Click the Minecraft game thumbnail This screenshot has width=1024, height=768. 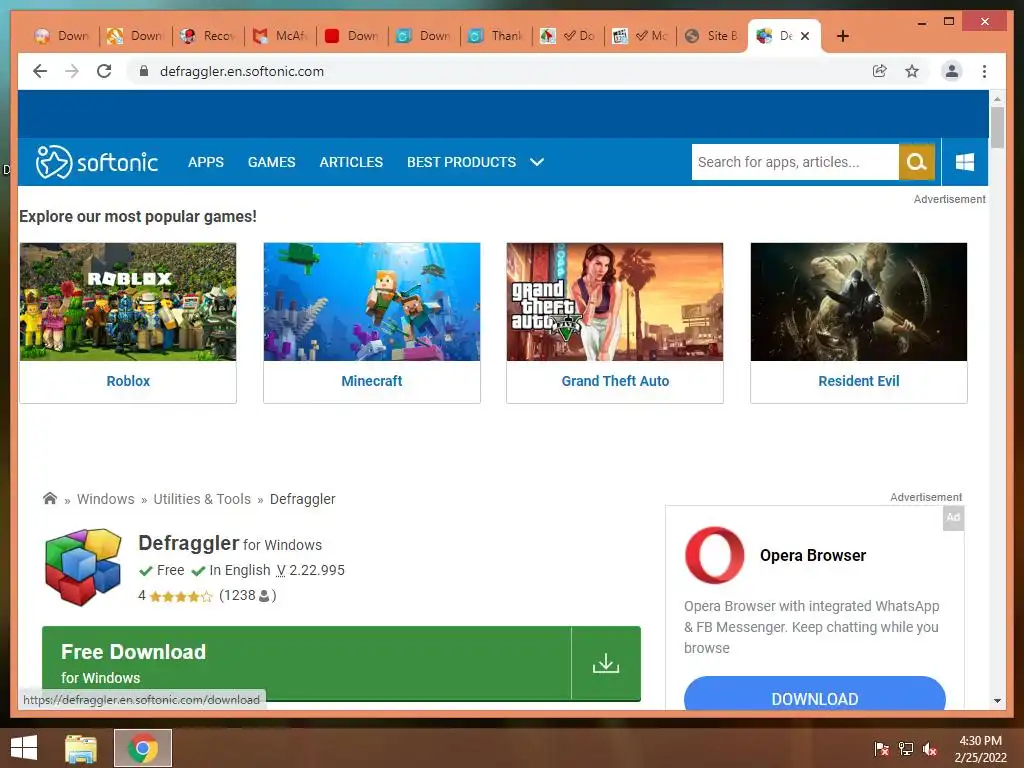[372, 302]
